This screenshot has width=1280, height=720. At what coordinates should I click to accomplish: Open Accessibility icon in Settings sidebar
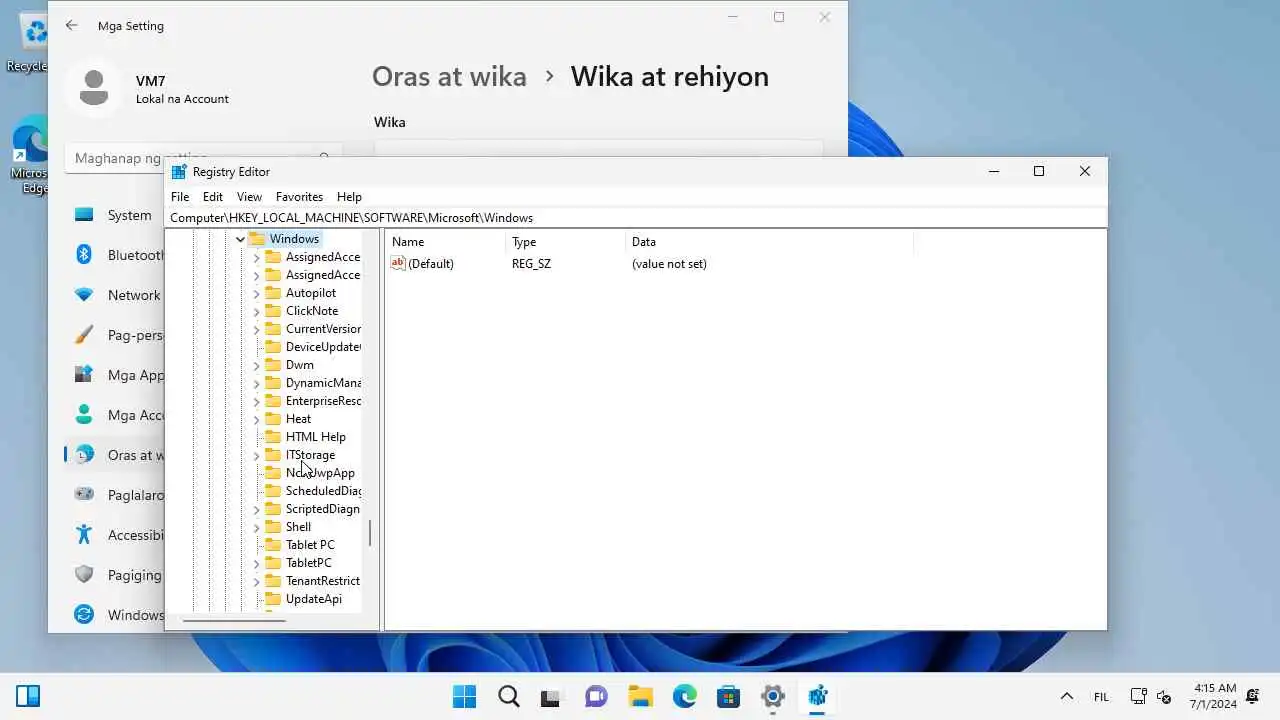(85, 535)
